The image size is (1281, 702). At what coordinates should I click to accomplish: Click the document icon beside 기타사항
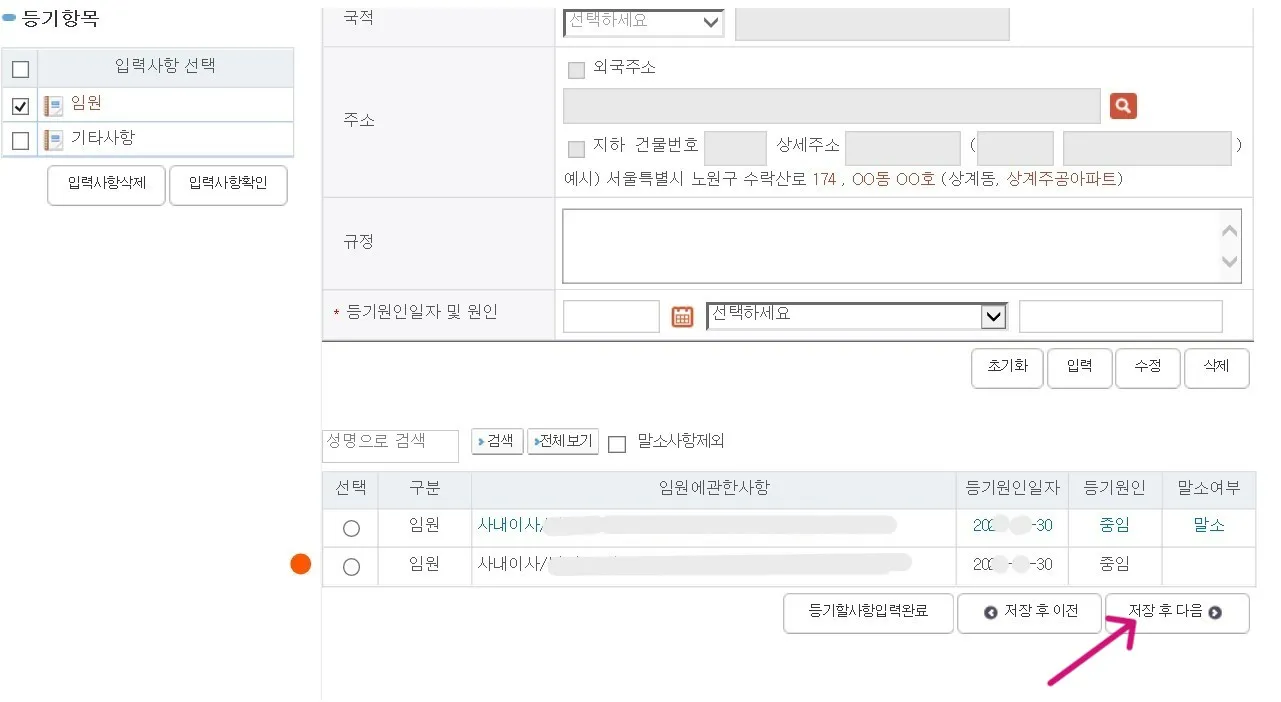(51, 139)
